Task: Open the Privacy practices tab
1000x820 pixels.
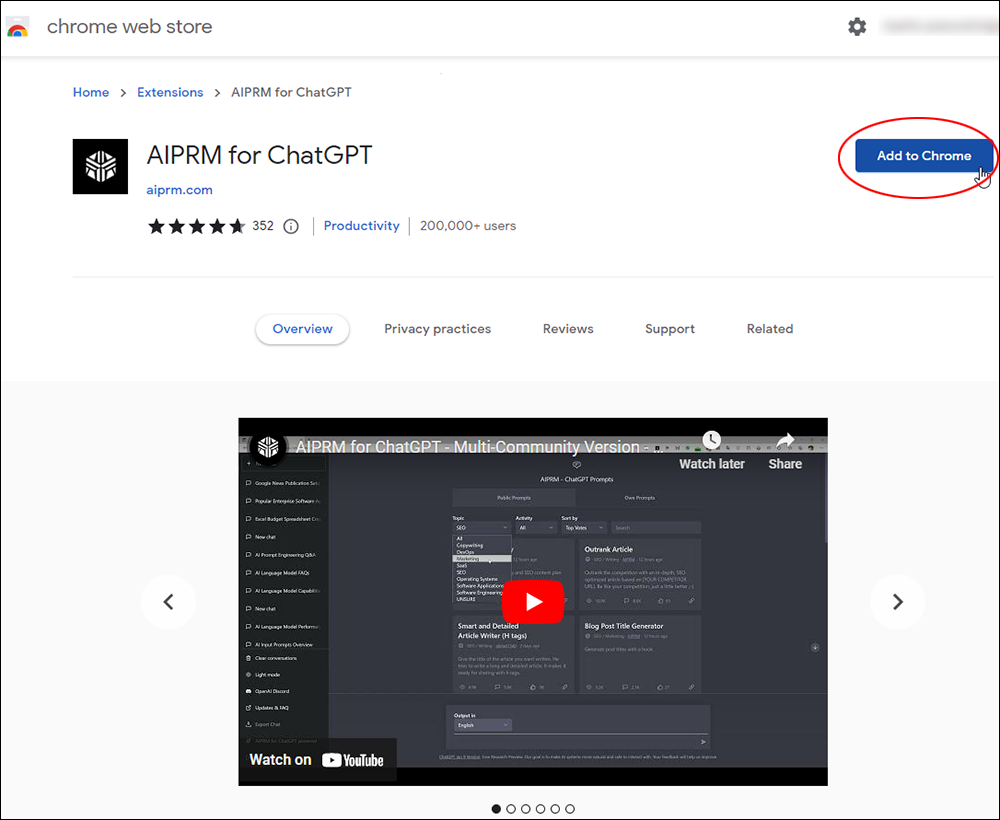Action: (x=438, y=329)
